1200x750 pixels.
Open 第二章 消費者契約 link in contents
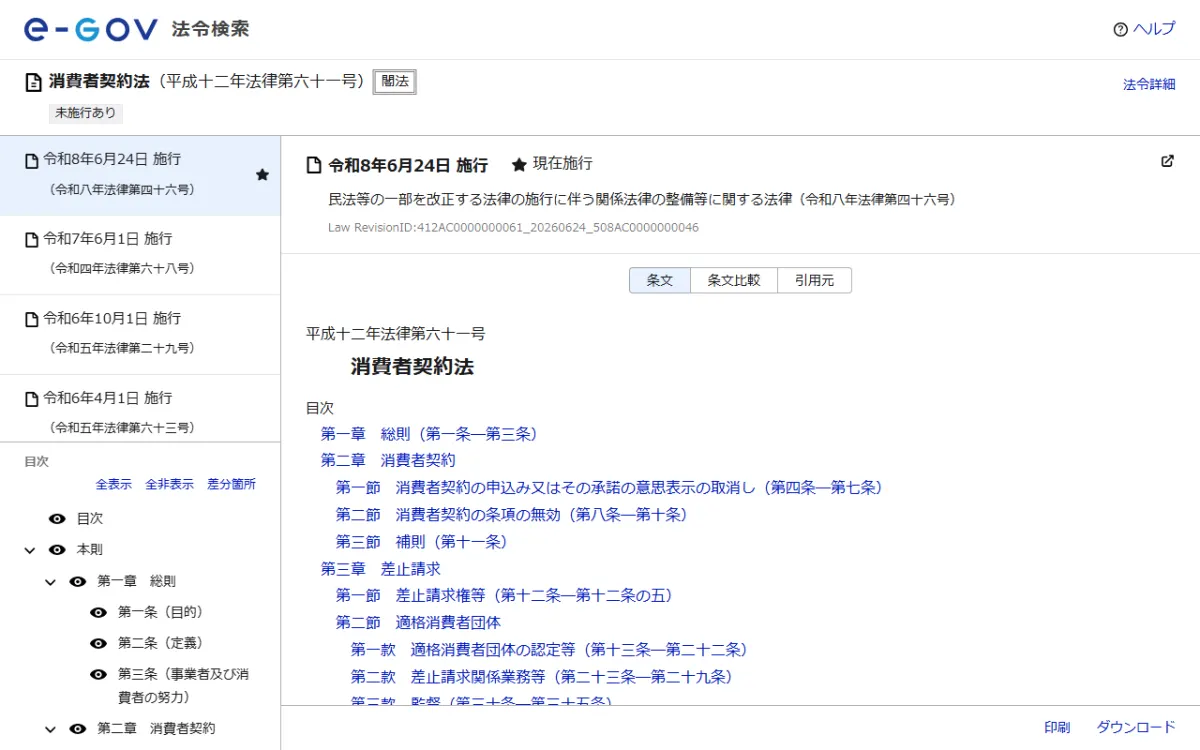(388, 461)
